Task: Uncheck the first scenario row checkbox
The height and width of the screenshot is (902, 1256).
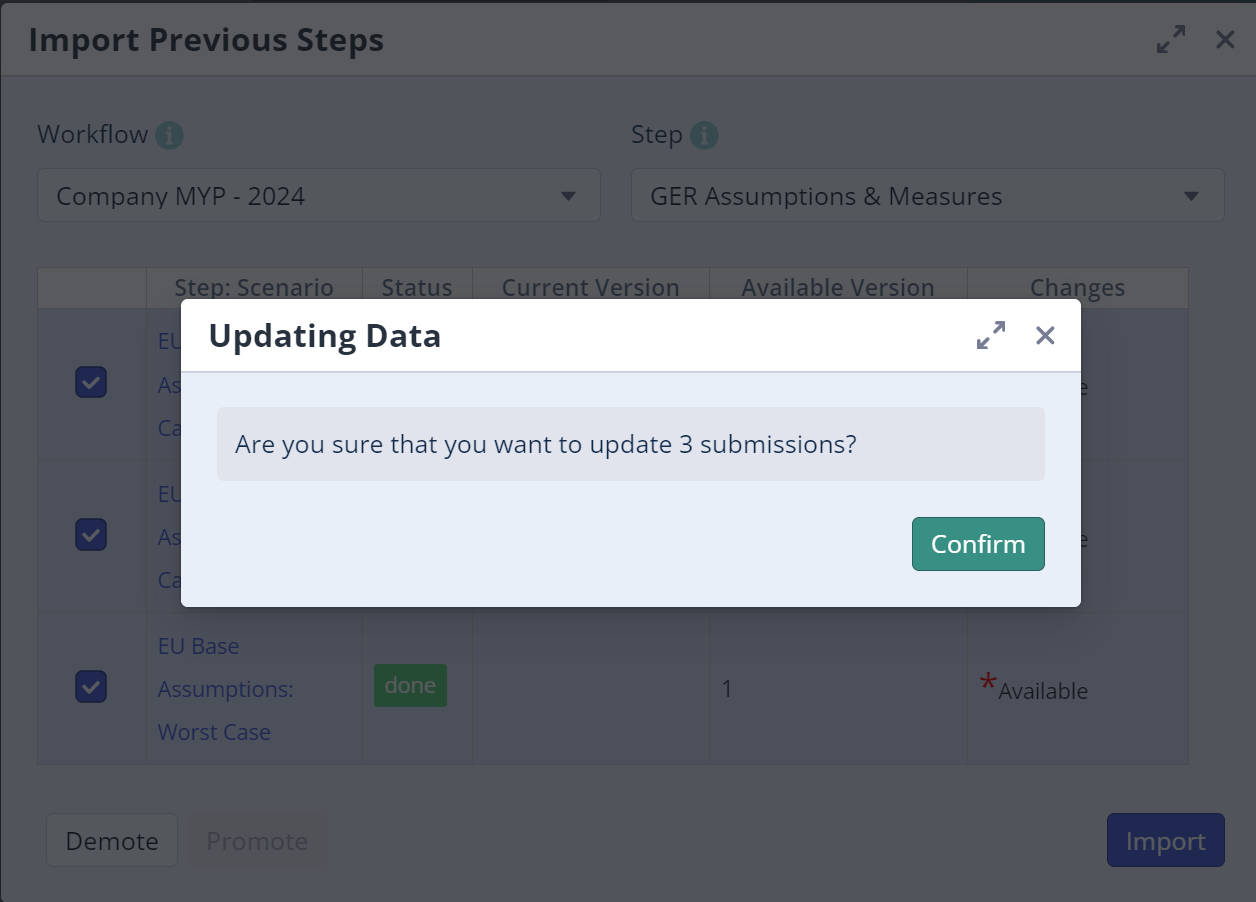Action: [x=91, y=382]
